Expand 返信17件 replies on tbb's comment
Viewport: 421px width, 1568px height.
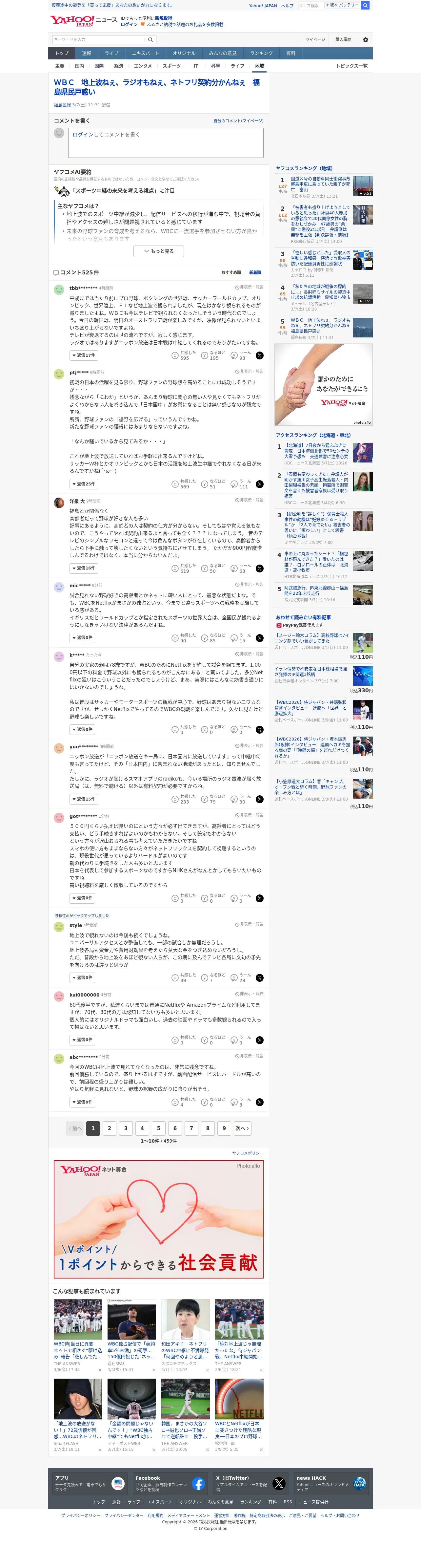click(x=83, y=355)
